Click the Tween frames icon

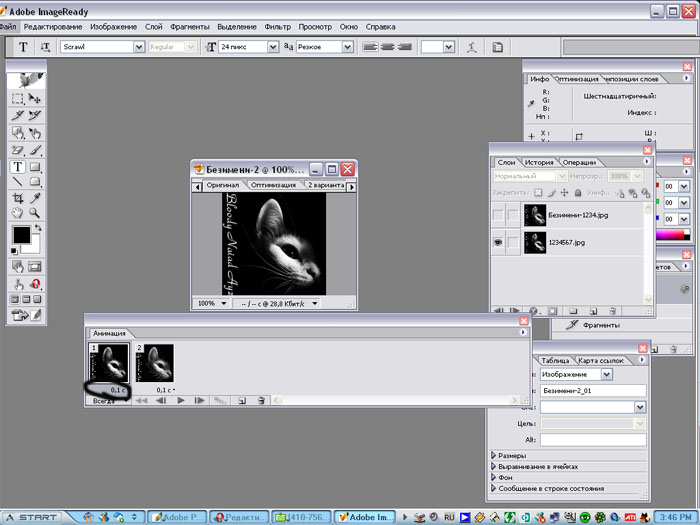coord(219,400)
